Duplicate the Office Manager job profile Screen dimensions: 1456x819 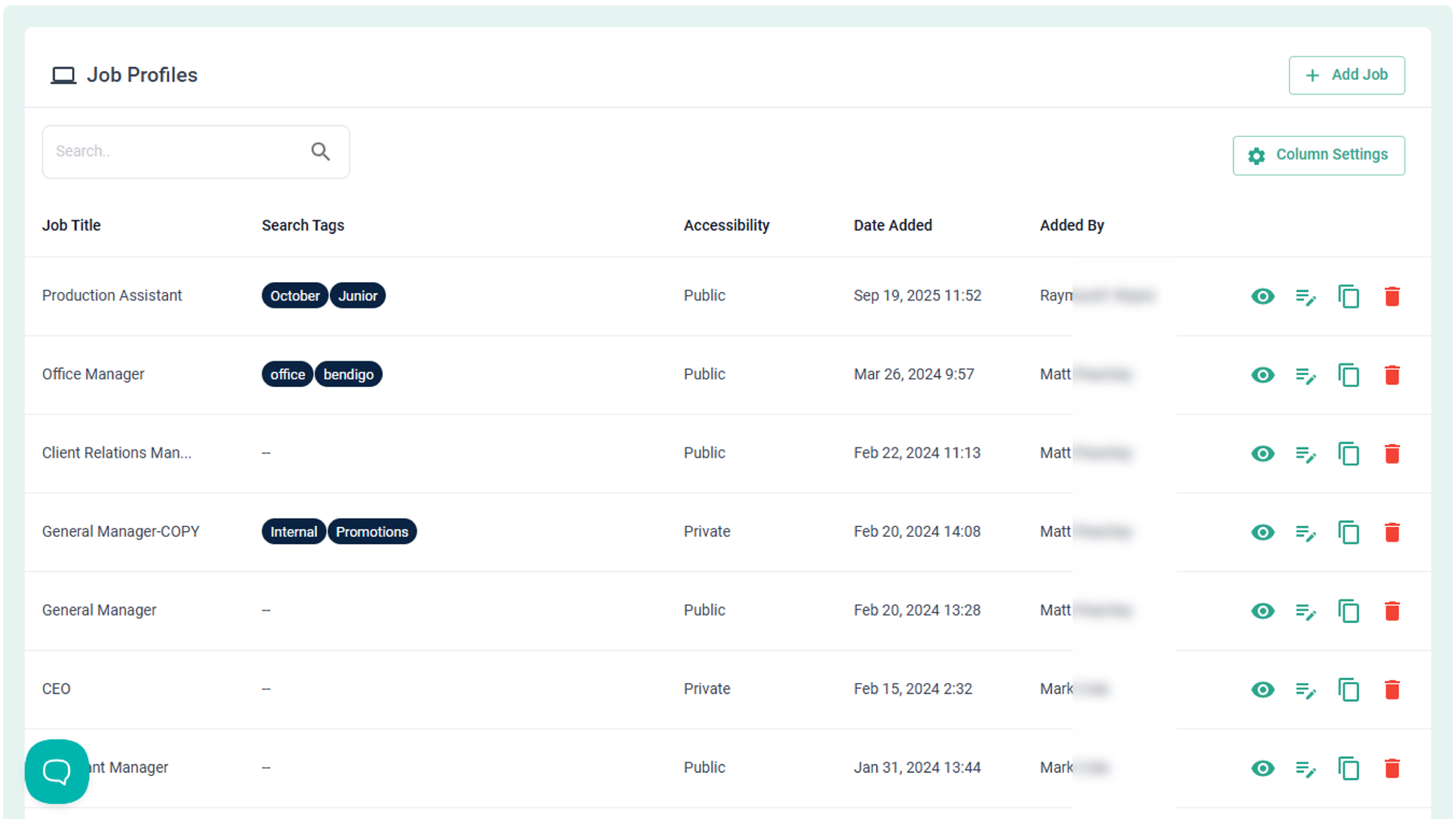1349,375
